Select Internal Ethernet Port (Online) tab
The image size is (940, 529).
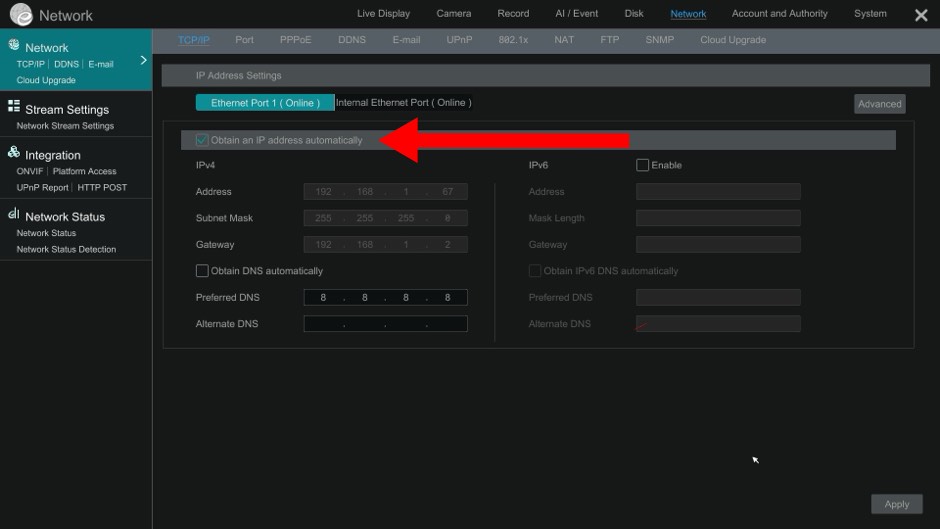click(403, 103)
